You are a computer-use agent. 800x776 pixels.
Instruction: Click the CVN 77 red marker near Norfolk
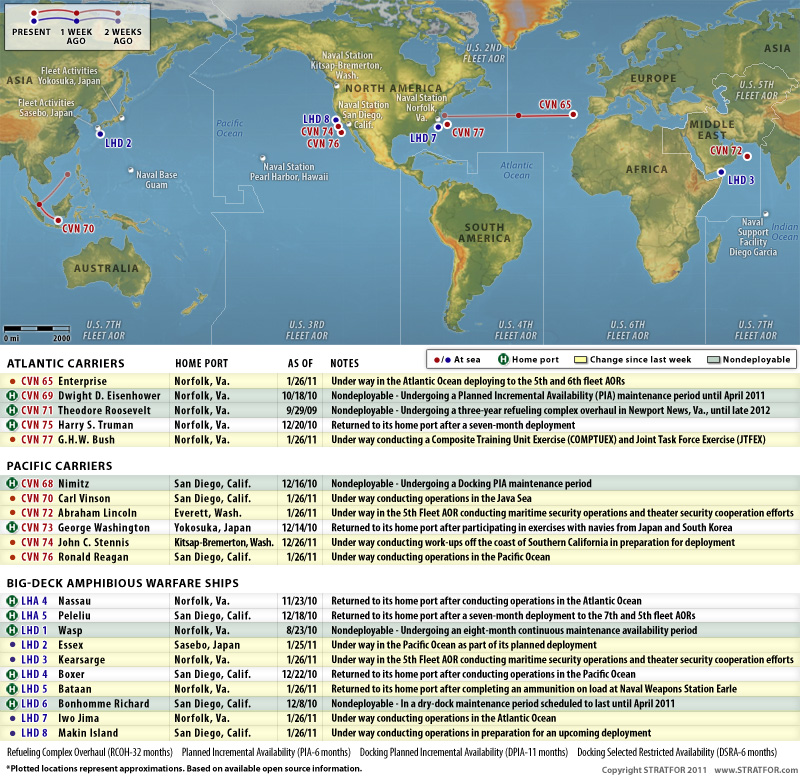447,124
